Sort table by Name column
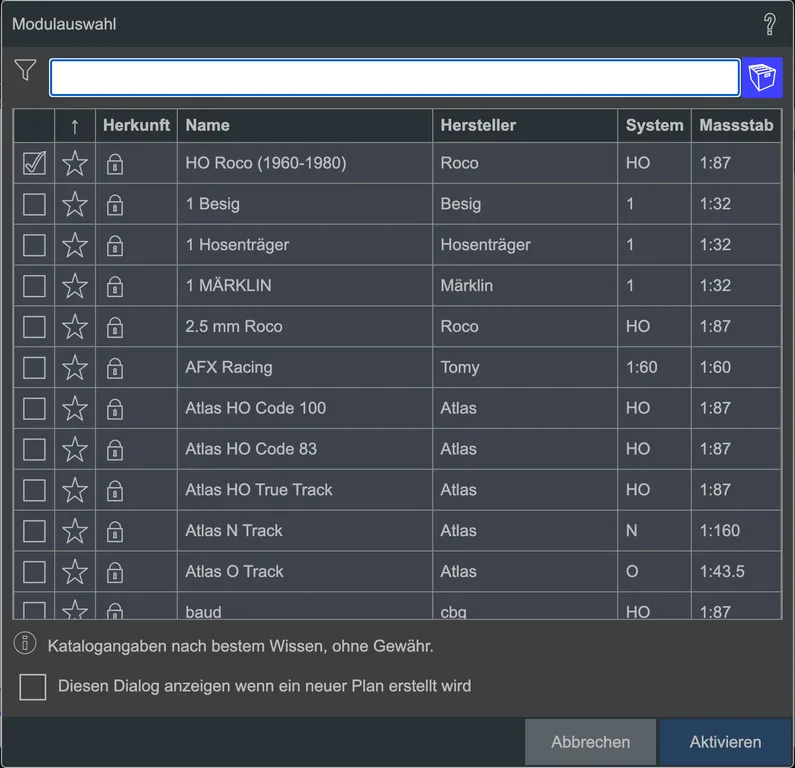This screenshot has width=795, height=768. [305, 126]
